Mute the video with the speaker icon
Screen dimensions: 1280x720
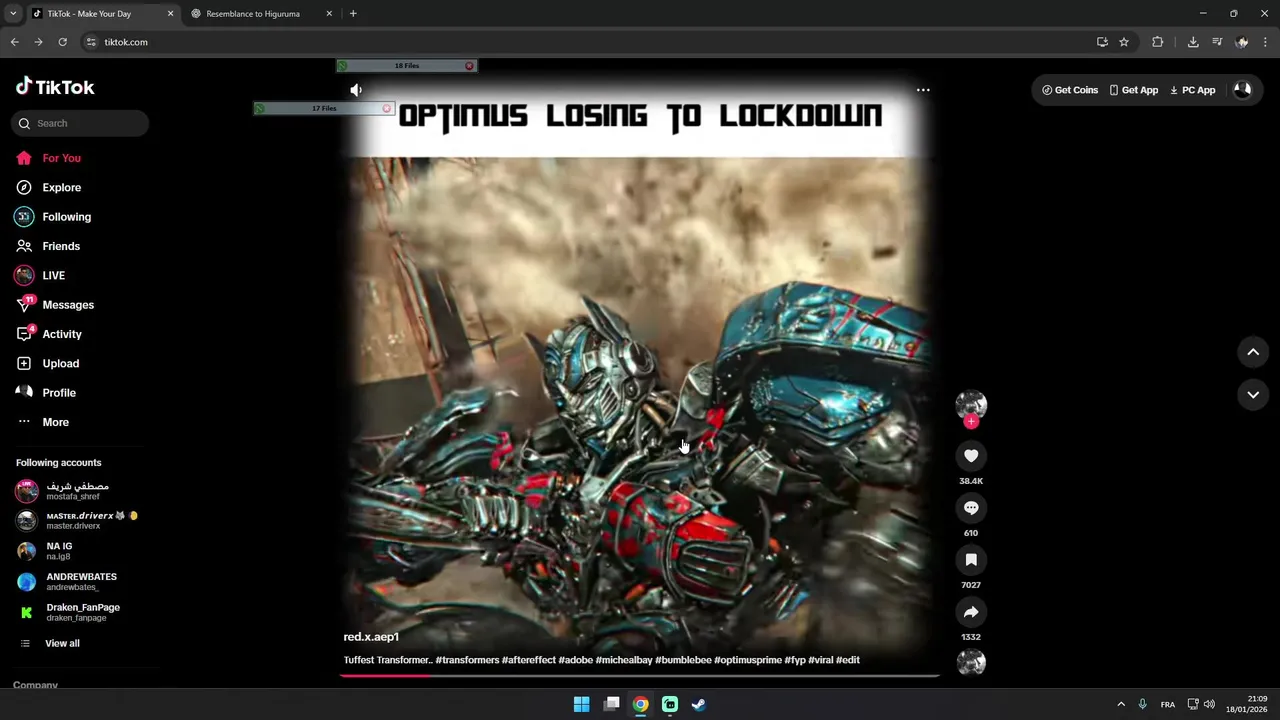point(356,90)
